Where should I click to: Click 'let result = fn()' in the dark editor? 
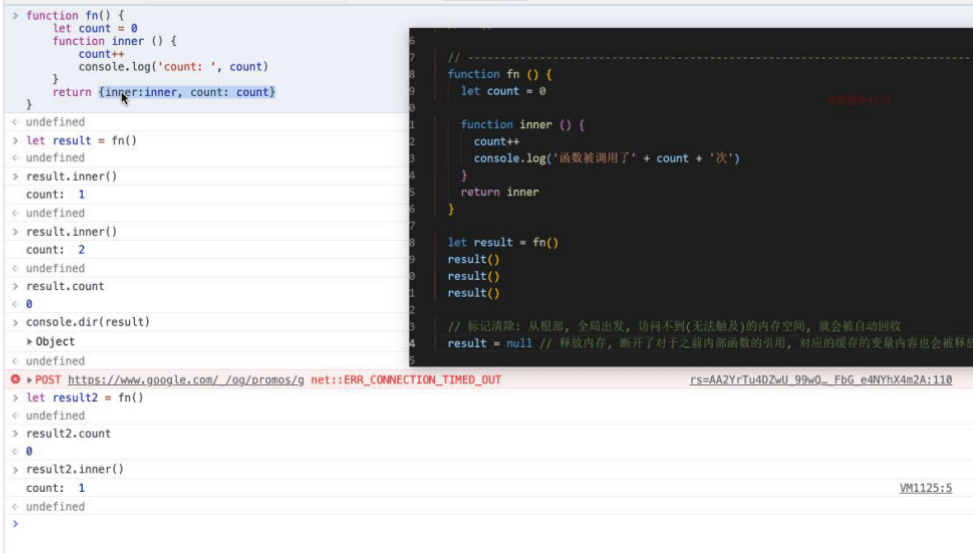click(x=503, y=242)
